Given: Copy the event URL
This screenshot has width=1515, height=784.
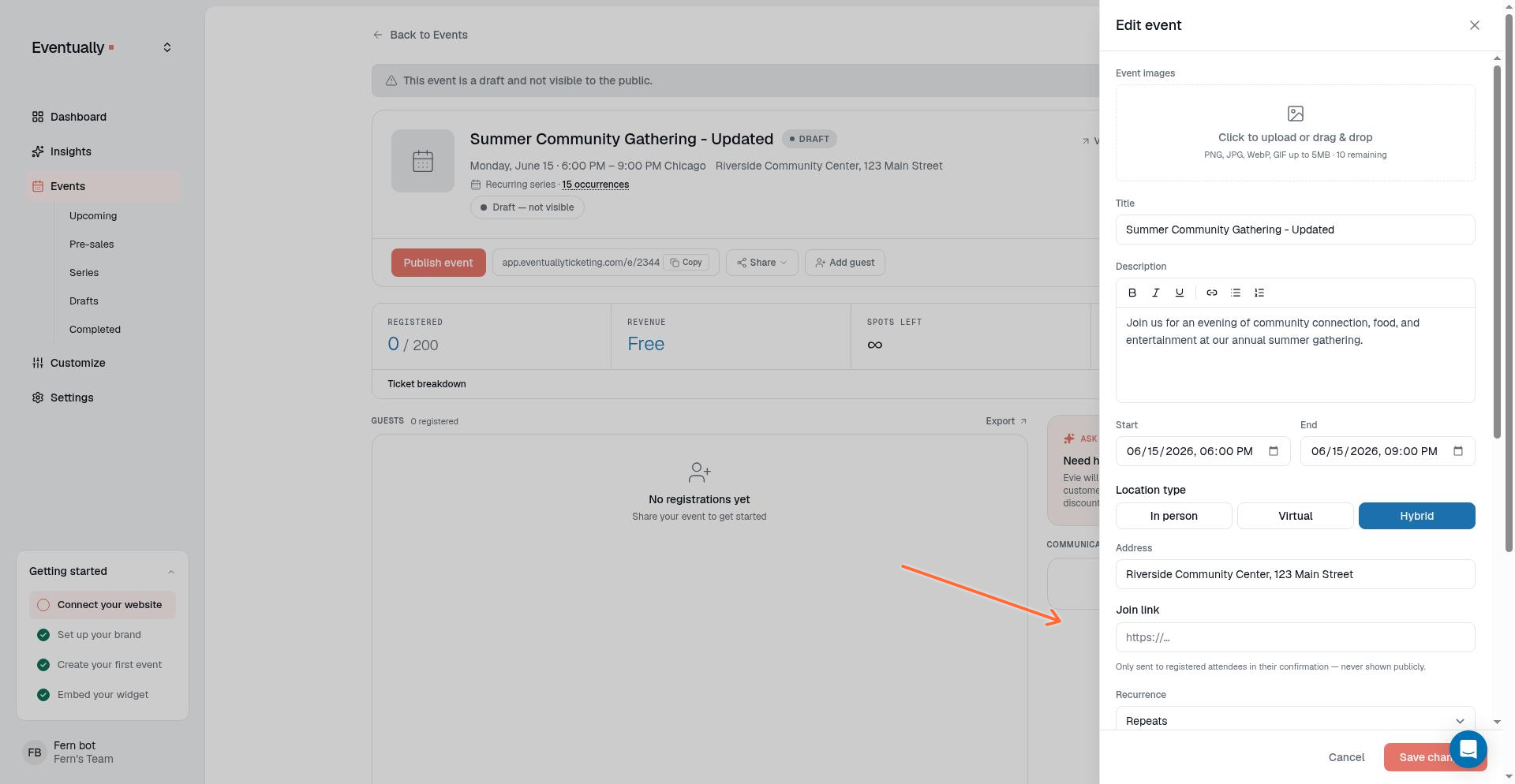Looking at the screenshot, I should point(686,263).
